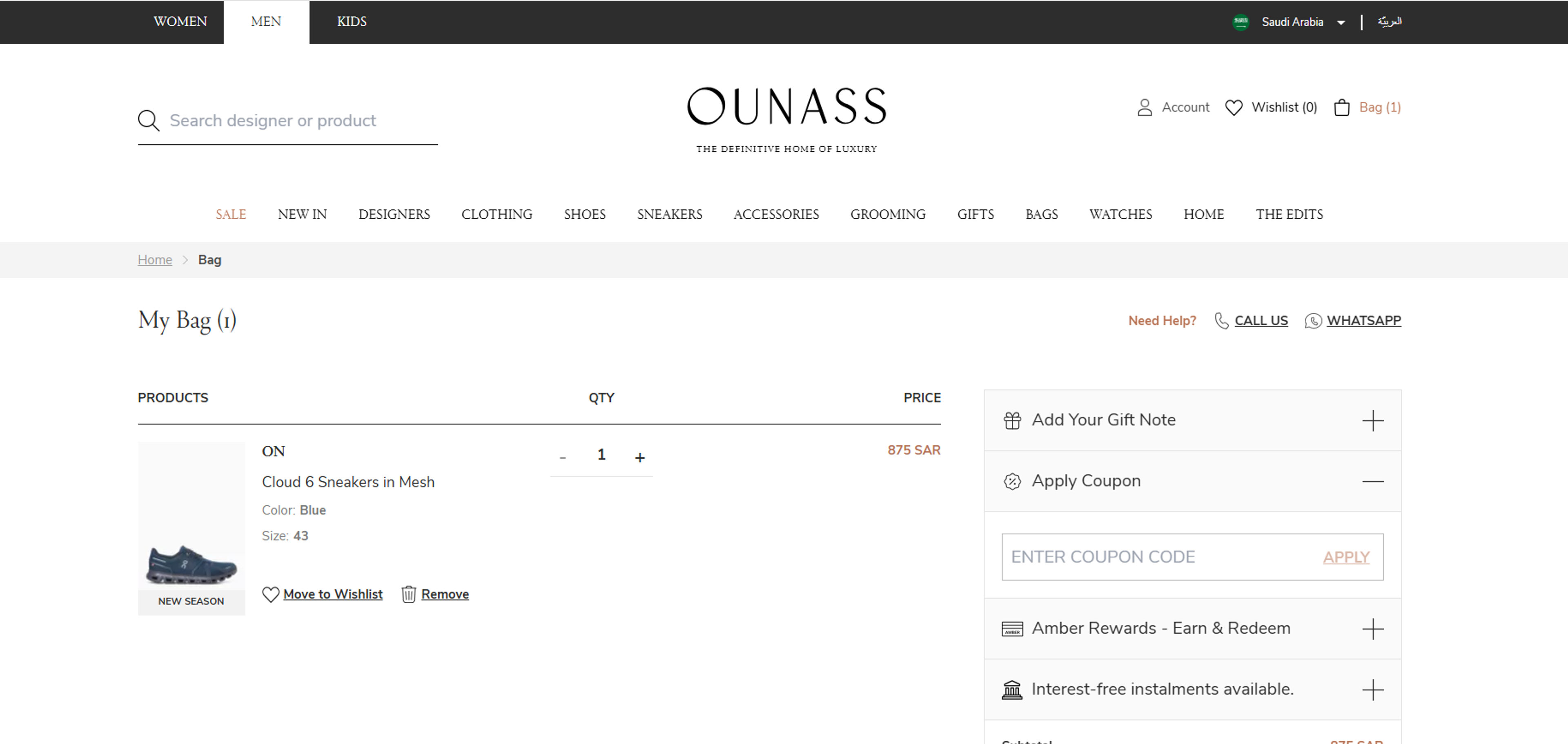Open Bag (1) link

[1380, 108]
